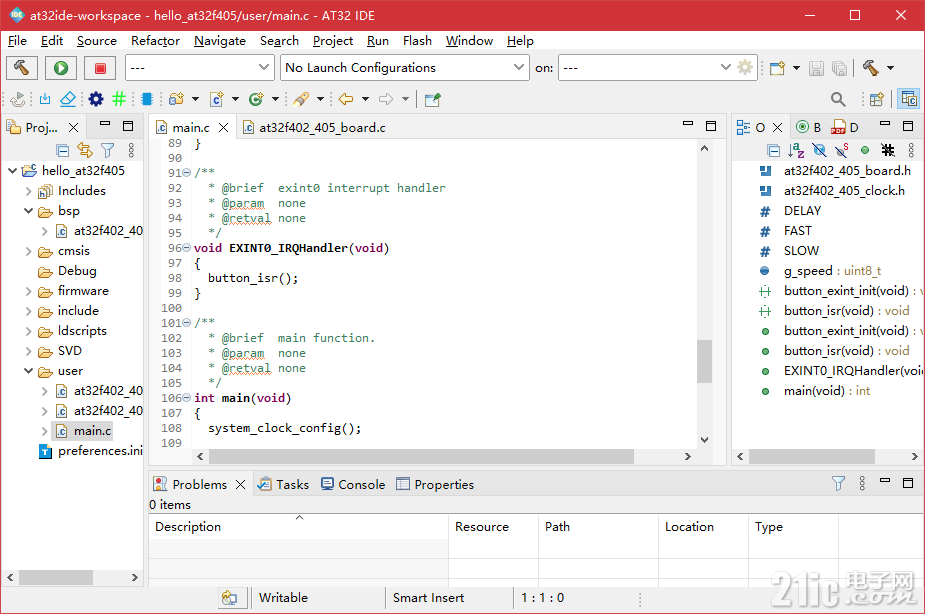Select preferences.ini file
Viewport: 925px width, 614px height.
(100, 451)
